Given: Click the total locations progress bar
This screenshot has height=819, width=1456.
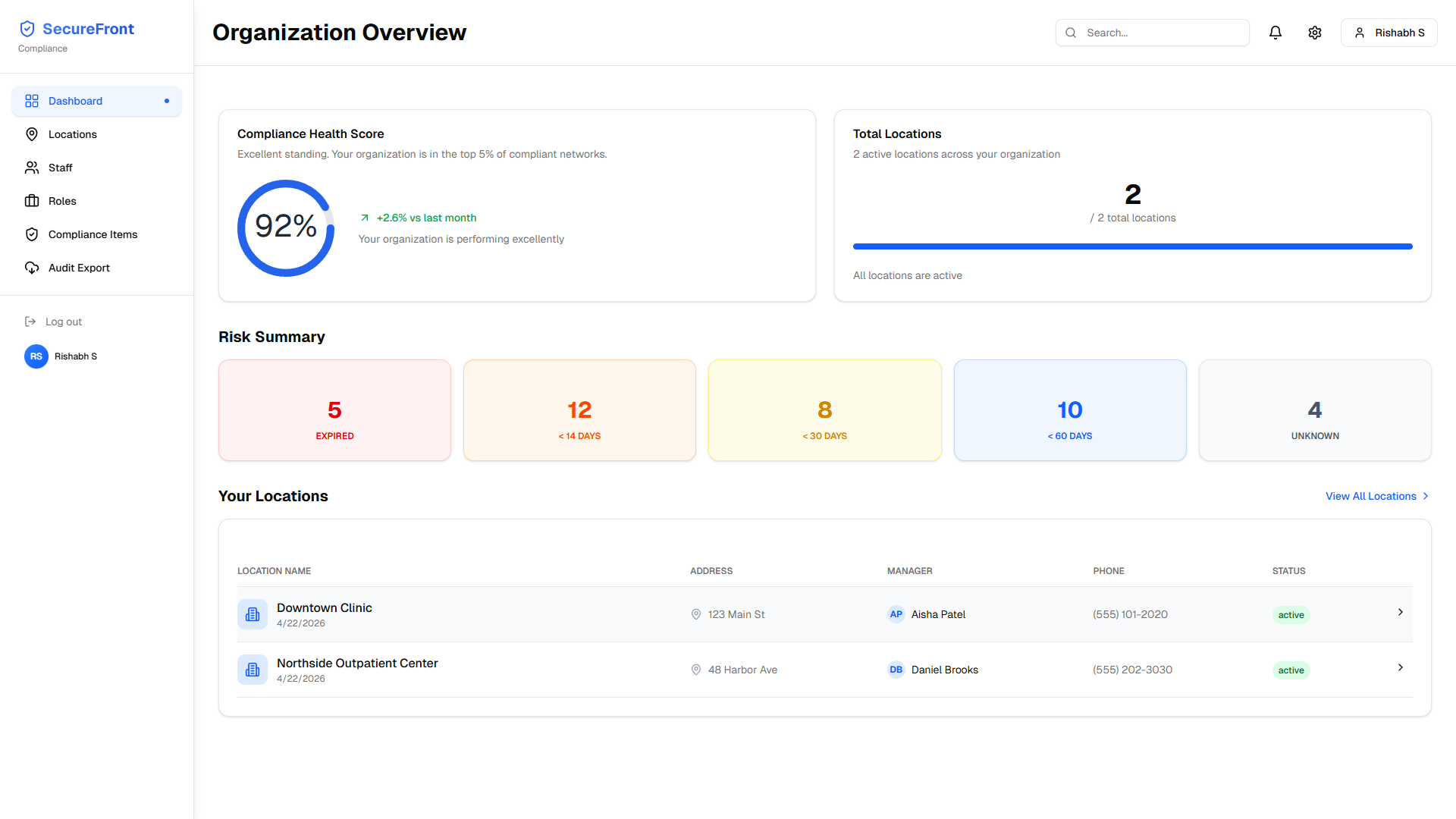Looking at the screenshot, I should coord(1132,246).
